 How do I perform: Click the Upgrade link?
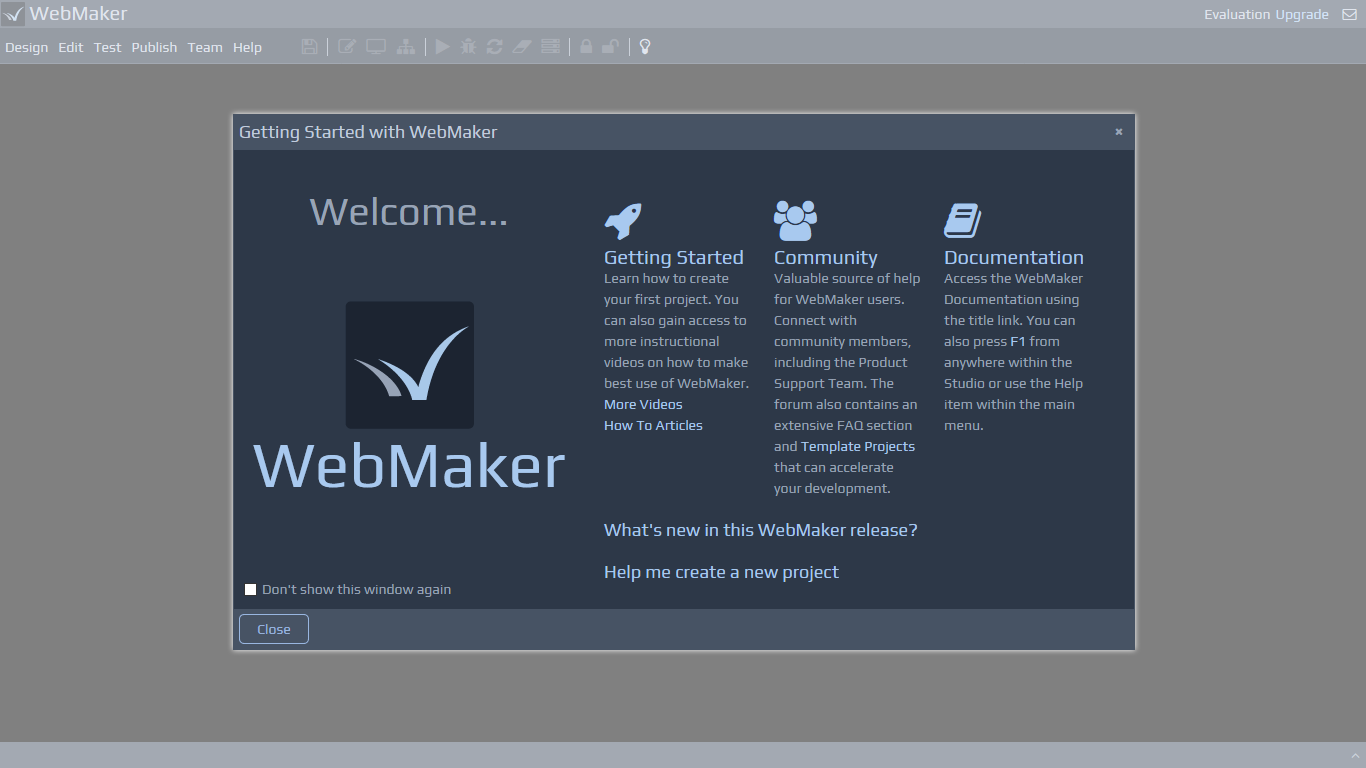coord(1302,14)
